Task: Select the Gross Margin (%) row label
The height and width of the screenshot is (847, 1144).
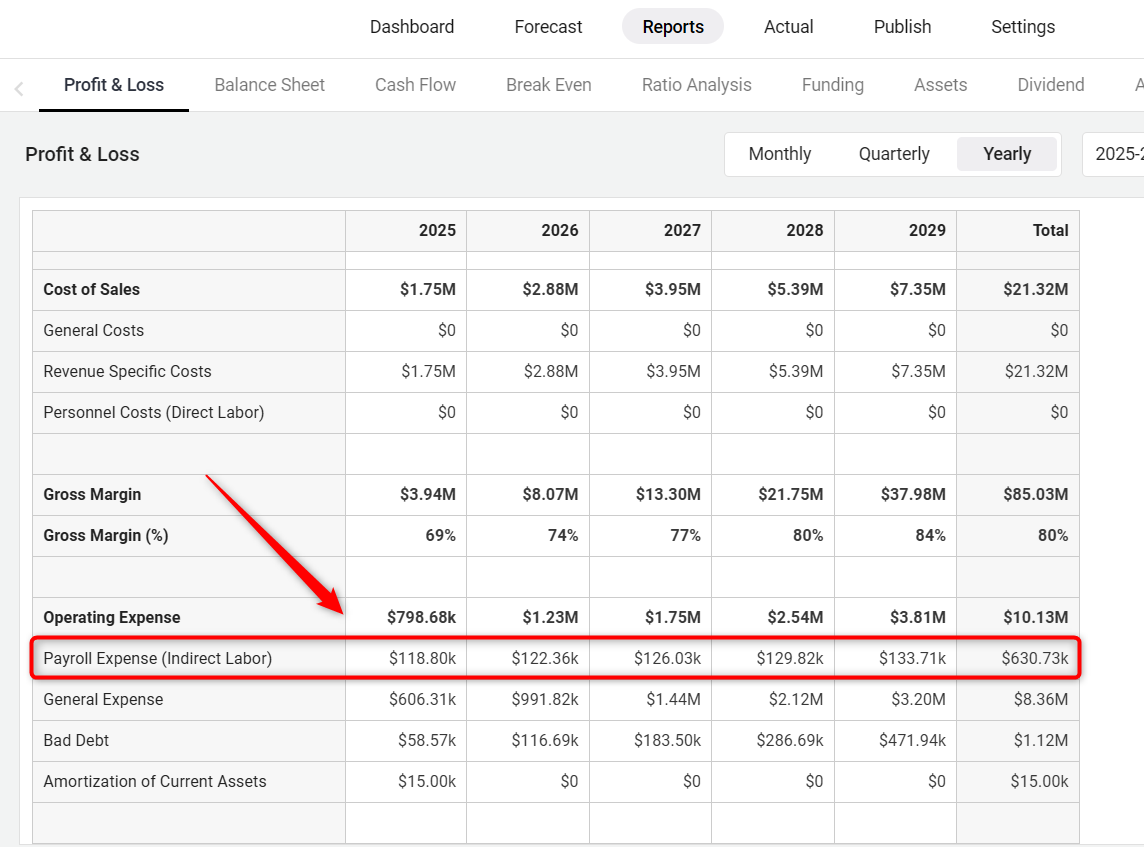Action: (x=106, y=535)
